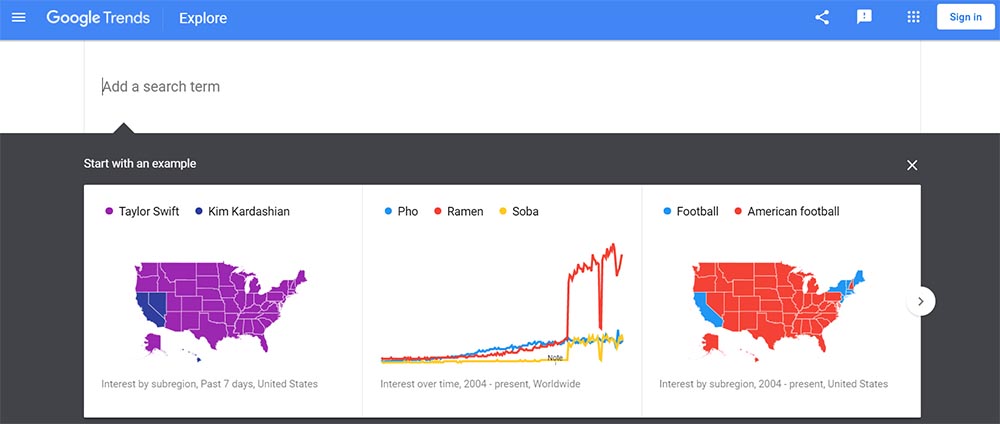Click the purple Taylor Swift legend dot
Image resolution: width=1000 pixels, height=424 pixels.
pyautogui.click(x=109, y=212)
